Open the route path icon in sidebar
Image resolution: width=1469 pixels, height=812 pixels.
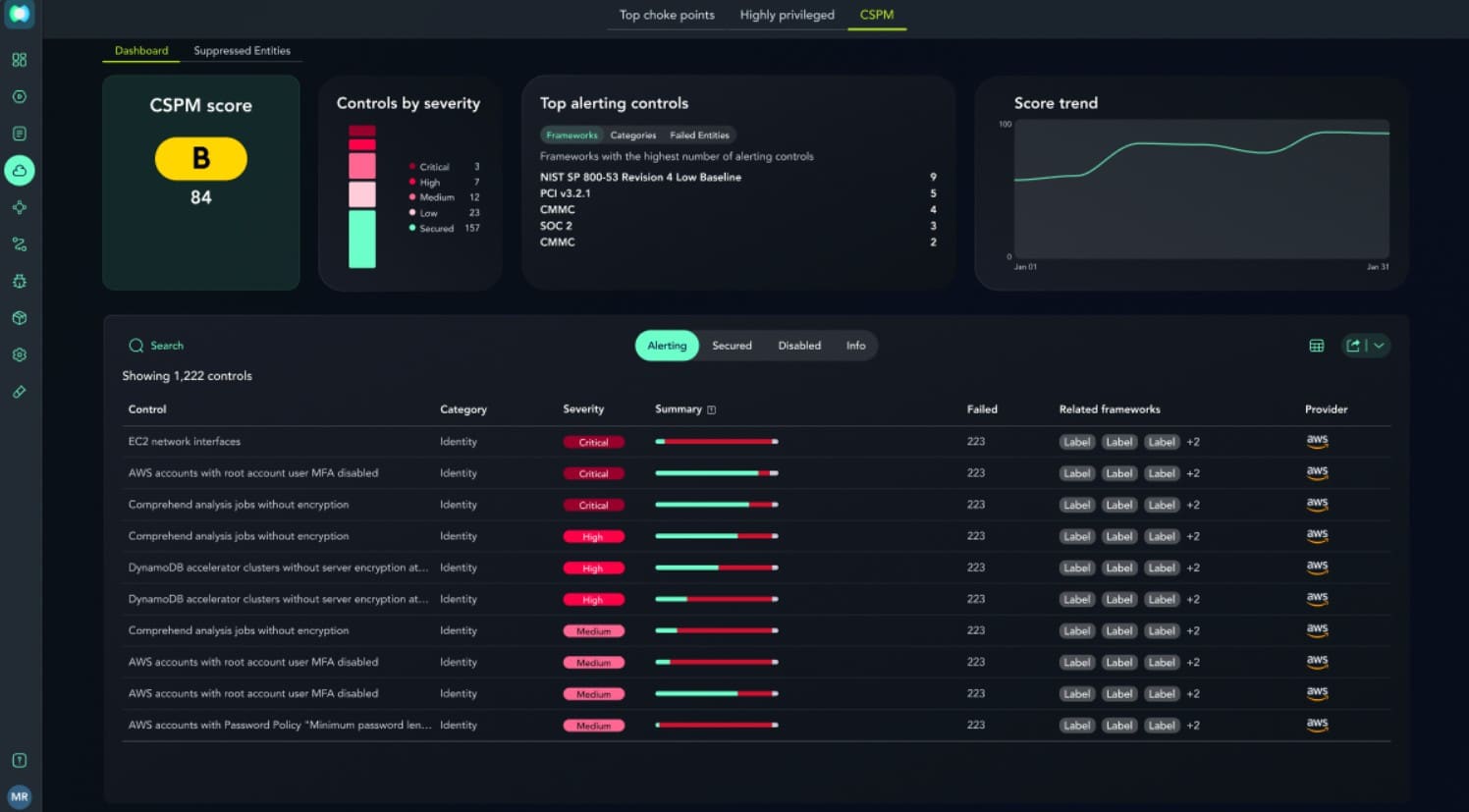(x=19, y=244)
